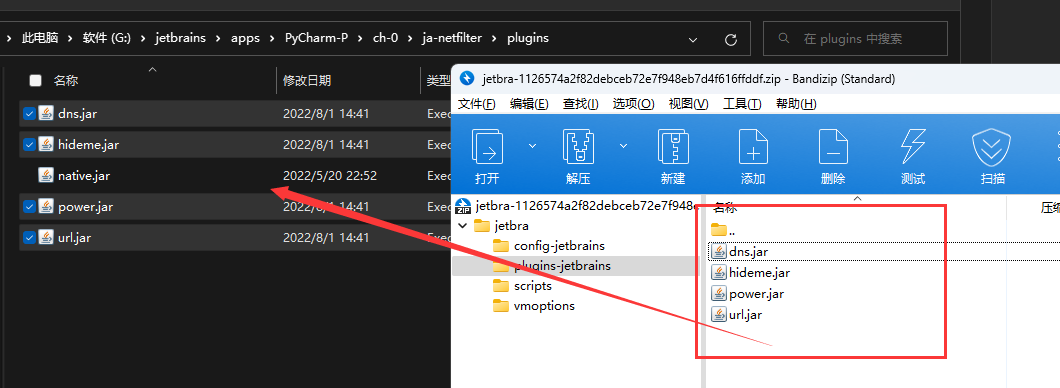Navigate to jetbrains in Explorer breadcrumb
Viewport: 1060px width, 388px height.
tap(180, 39)
